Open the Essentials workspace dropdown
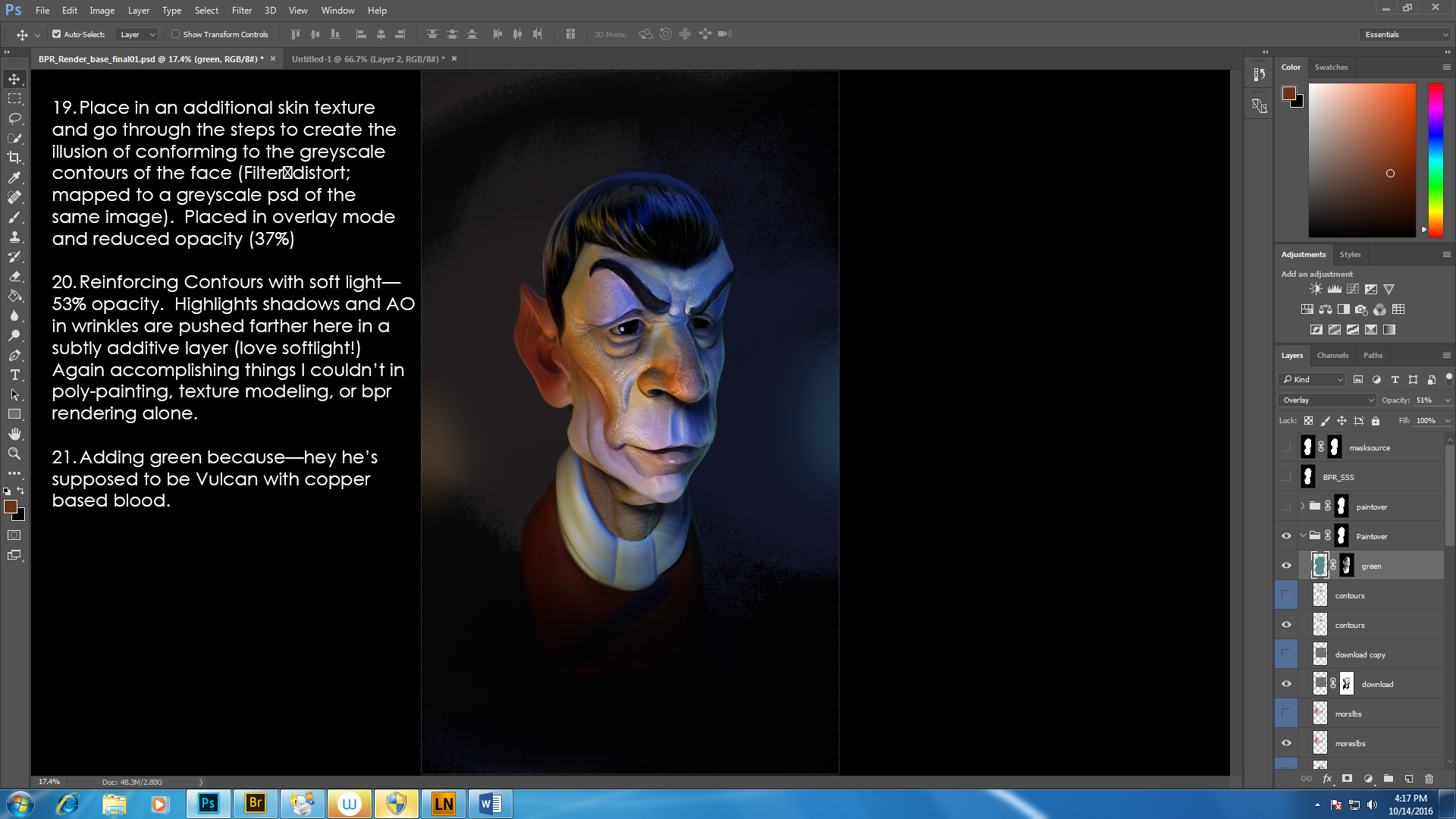 (x=1405, y=34)
